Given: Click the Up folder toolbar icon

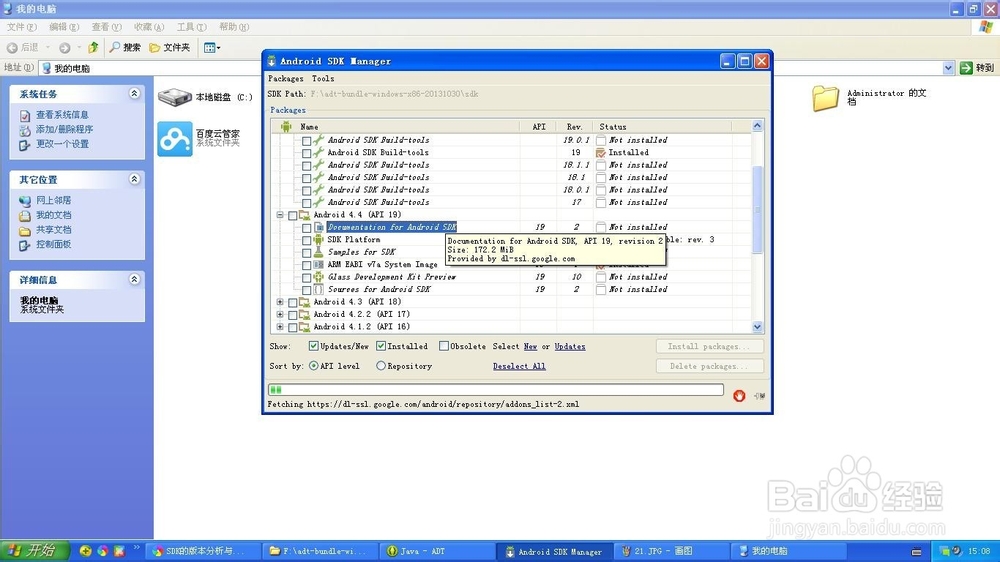Looking at the screenshot, I should (x=93, y=47).
